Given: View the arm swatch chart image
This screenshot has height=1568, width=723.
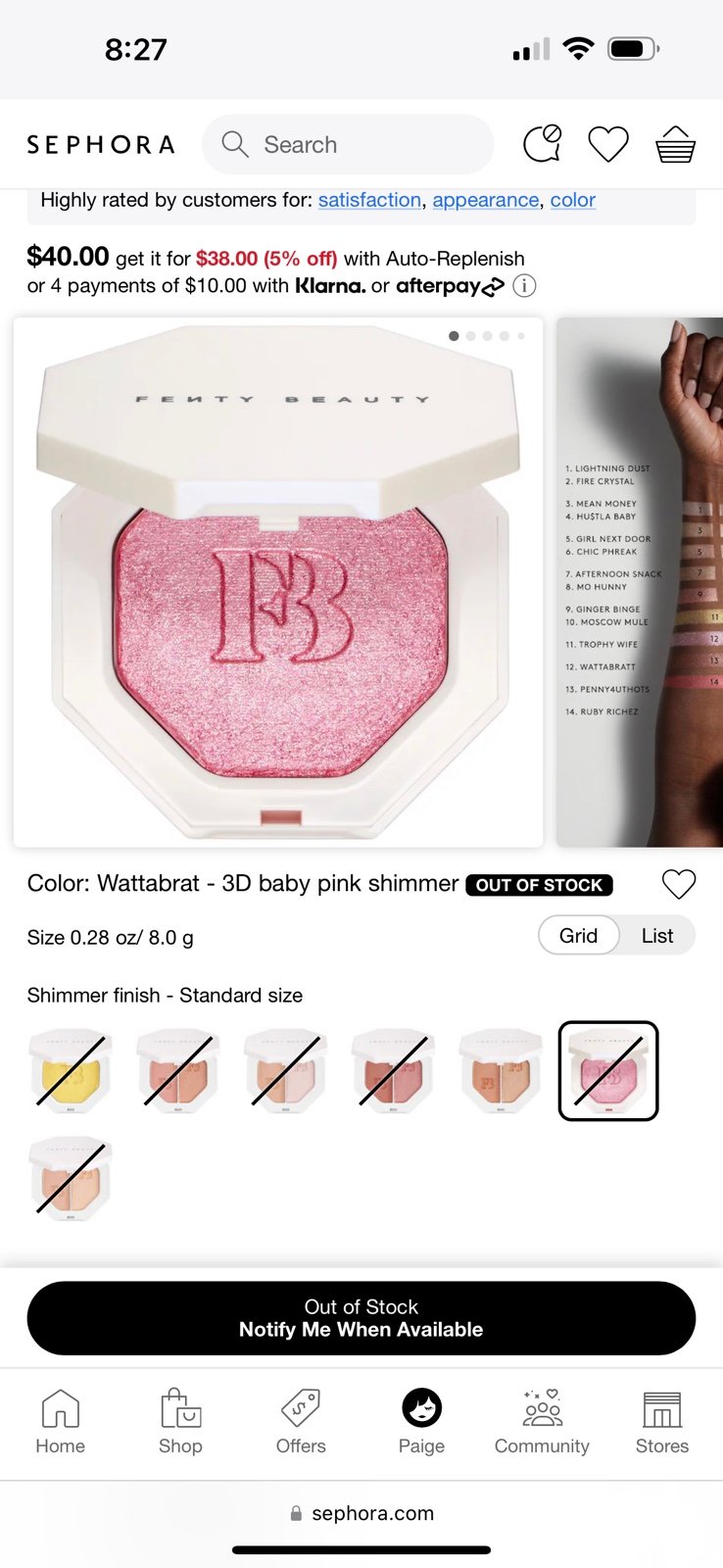Looking at the screenshot, I should 640,582.
